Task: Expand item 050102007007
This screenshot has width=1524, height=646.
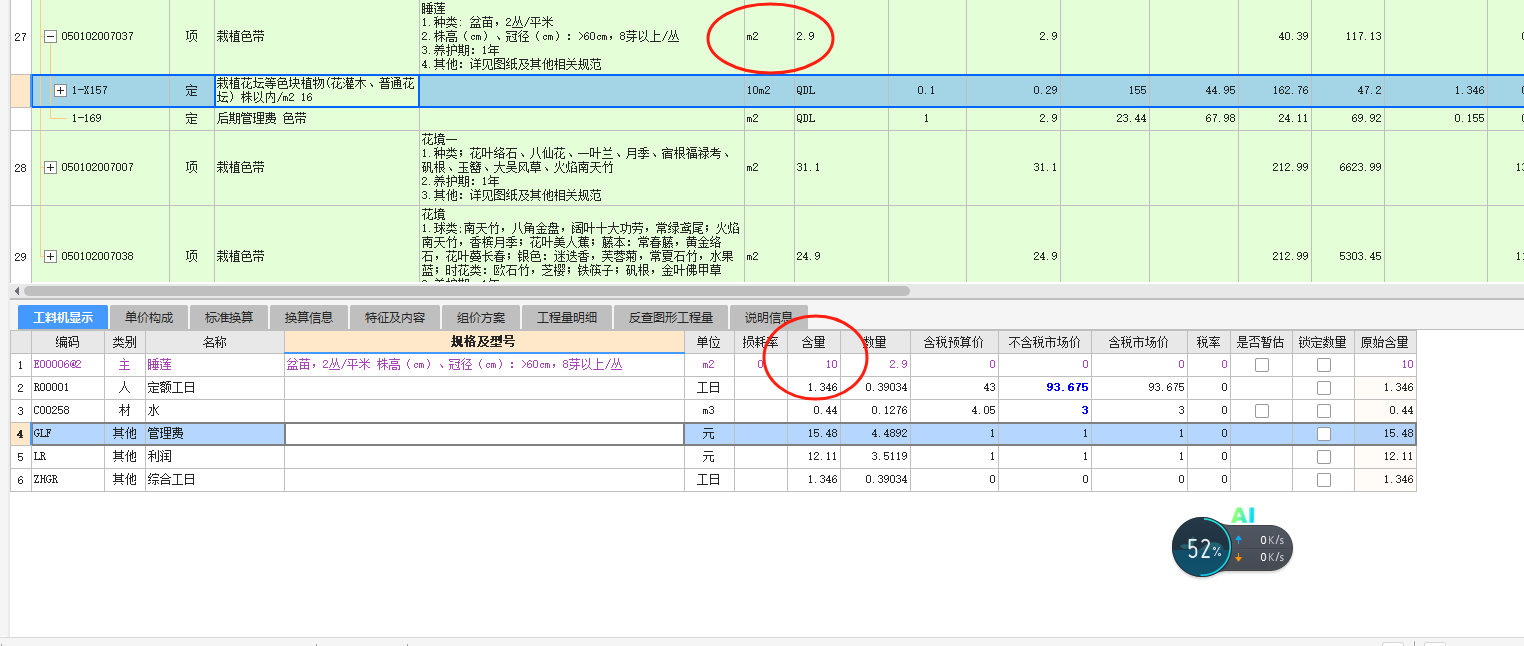Action: click(50, 167)
